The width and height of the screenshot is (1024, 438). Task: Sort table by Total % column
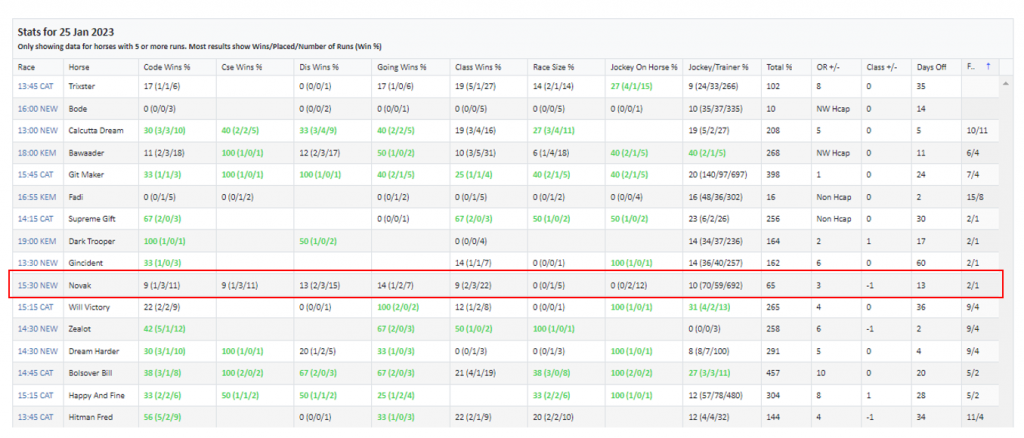click(777, 66)
